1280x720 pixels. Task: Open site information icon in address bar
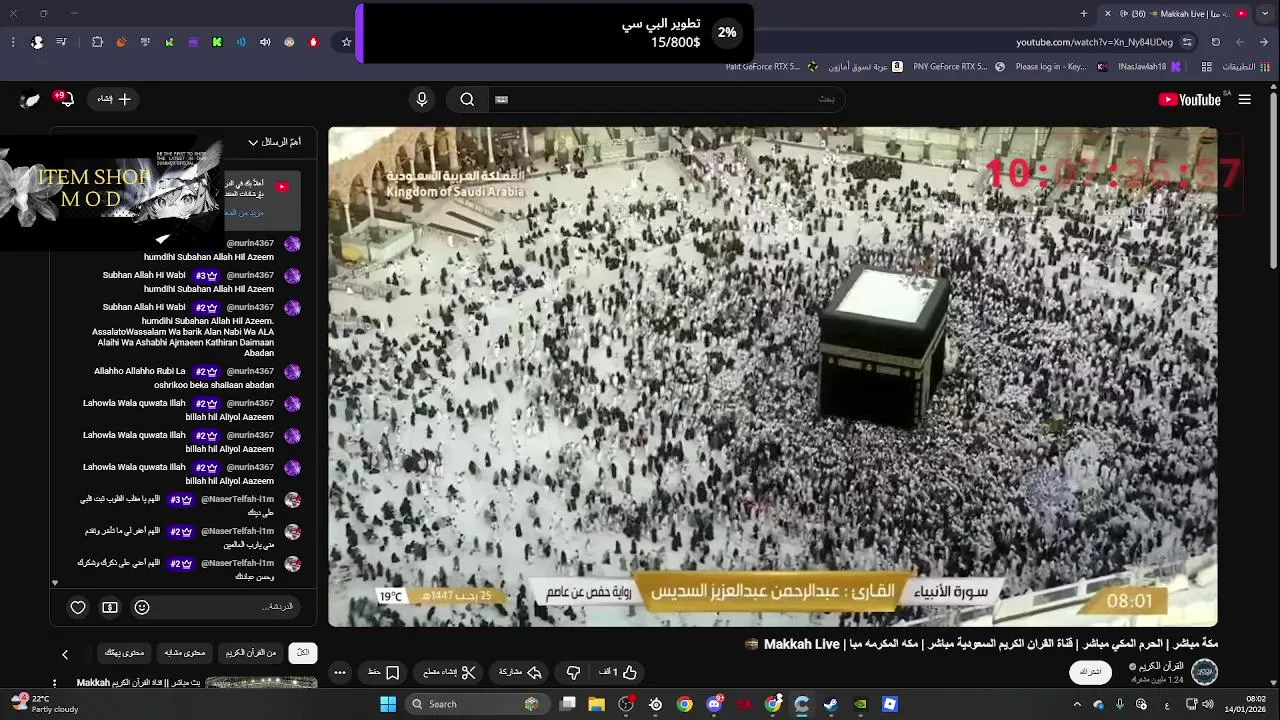coord(1187,42)
